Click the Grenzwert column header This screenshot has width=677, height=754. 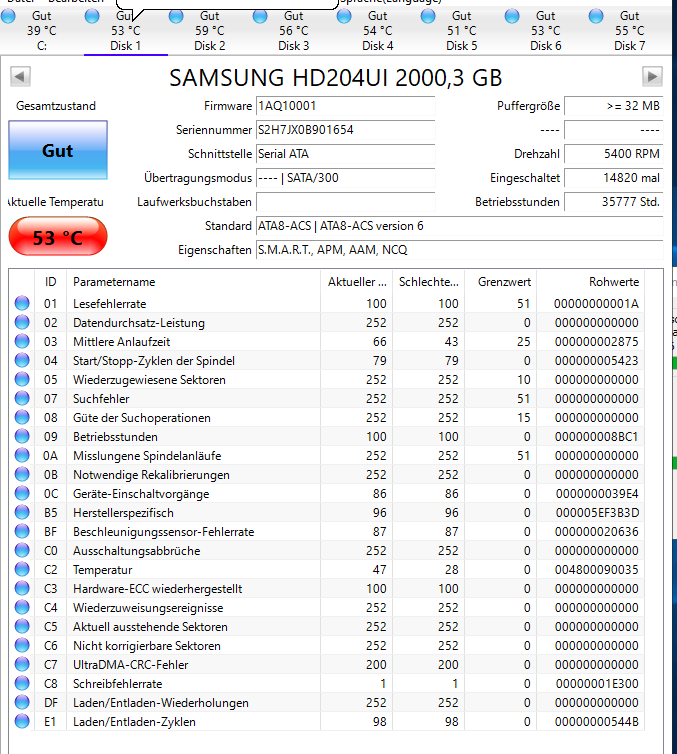tap(501, 282)
